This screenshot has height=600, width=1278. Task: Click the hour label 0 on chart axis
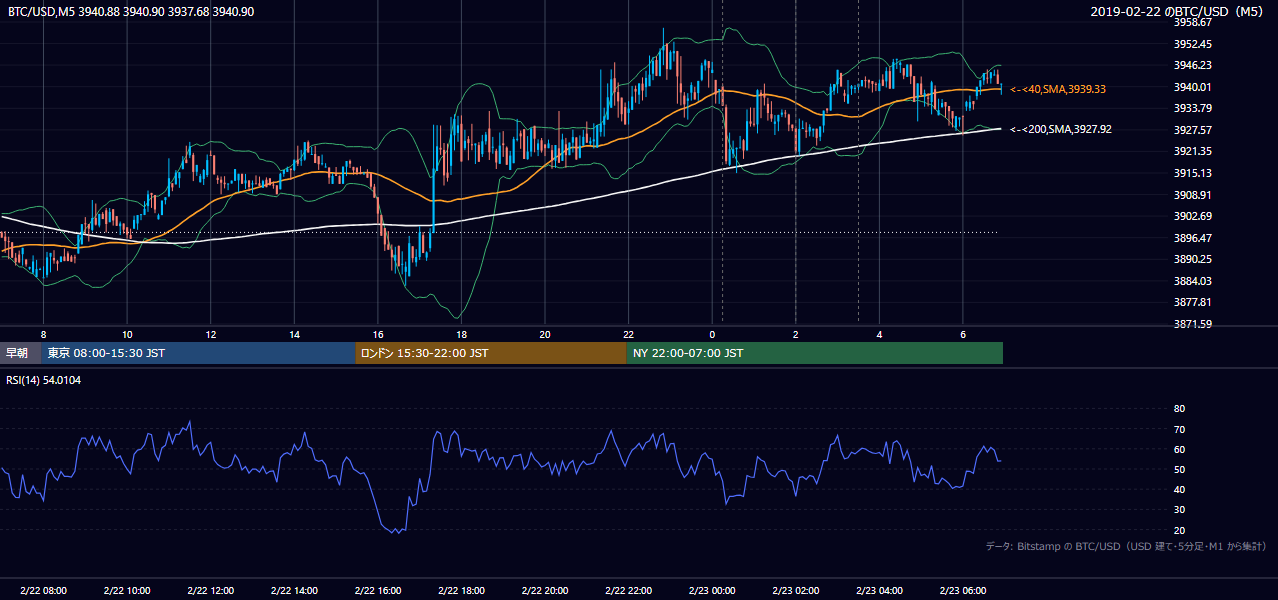[712, 334]
